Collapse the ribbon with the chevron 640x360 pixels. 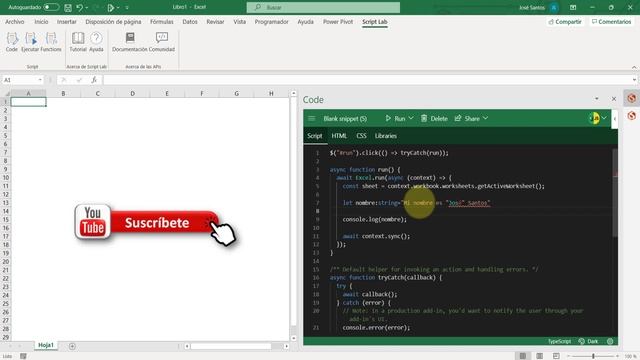[x=634, y=67]
